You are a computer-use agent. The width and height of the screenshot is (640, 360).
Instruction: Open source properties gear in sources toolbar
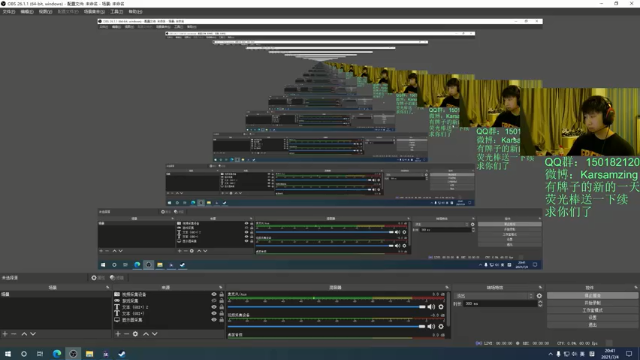[136, 334]
